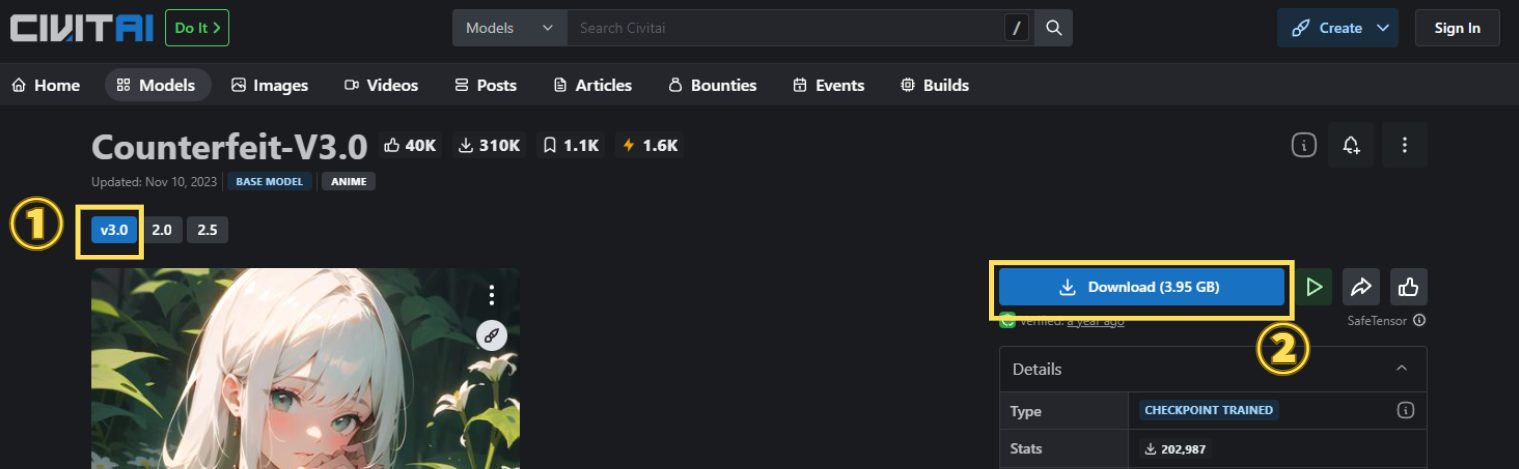The image size is (1519, 469).
Task: Switch to version 2.5
Action: click(x=207, y=230)
